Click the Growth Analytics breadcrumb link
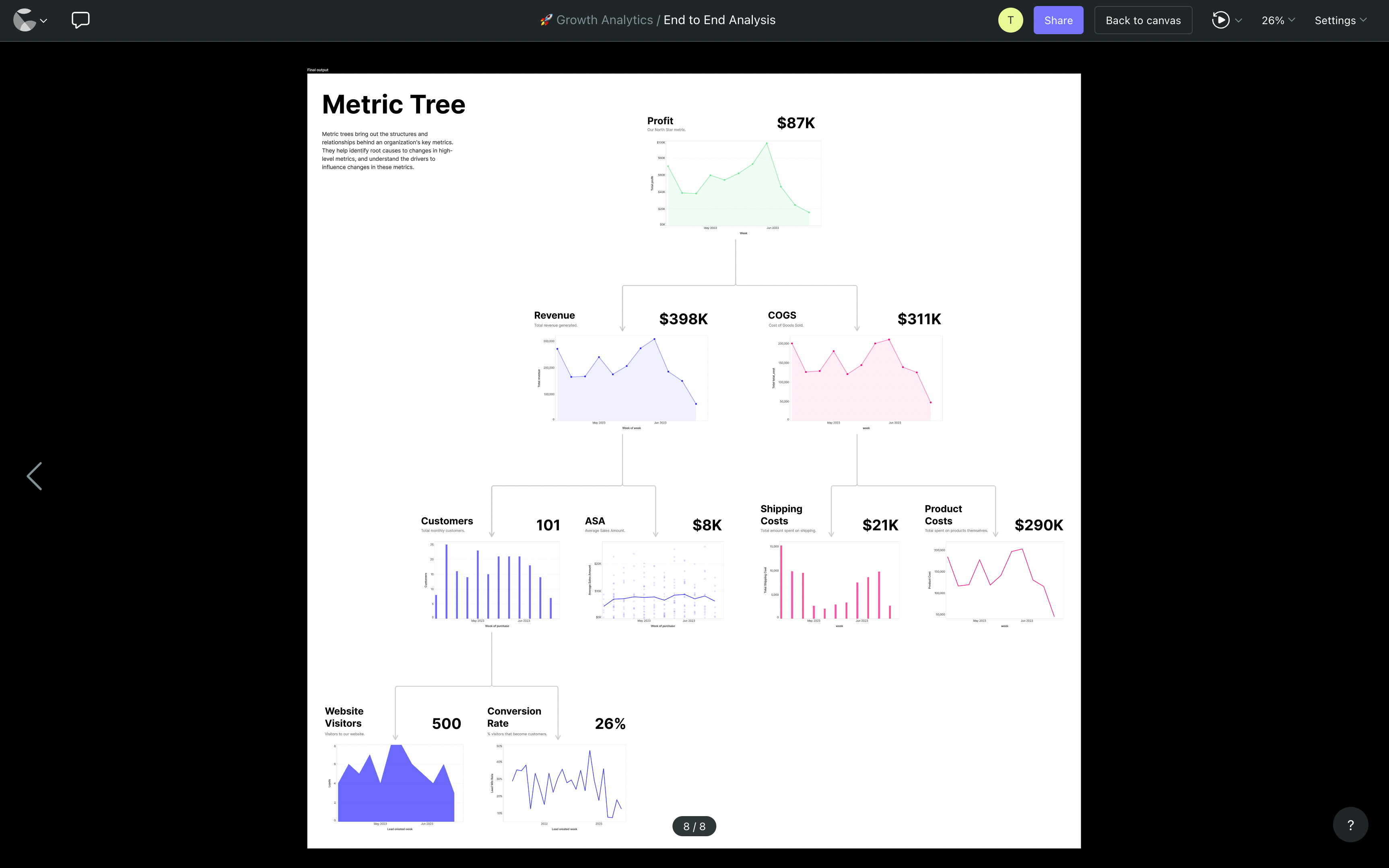Viewport: 1389px width, 868px height. [604, 20]
